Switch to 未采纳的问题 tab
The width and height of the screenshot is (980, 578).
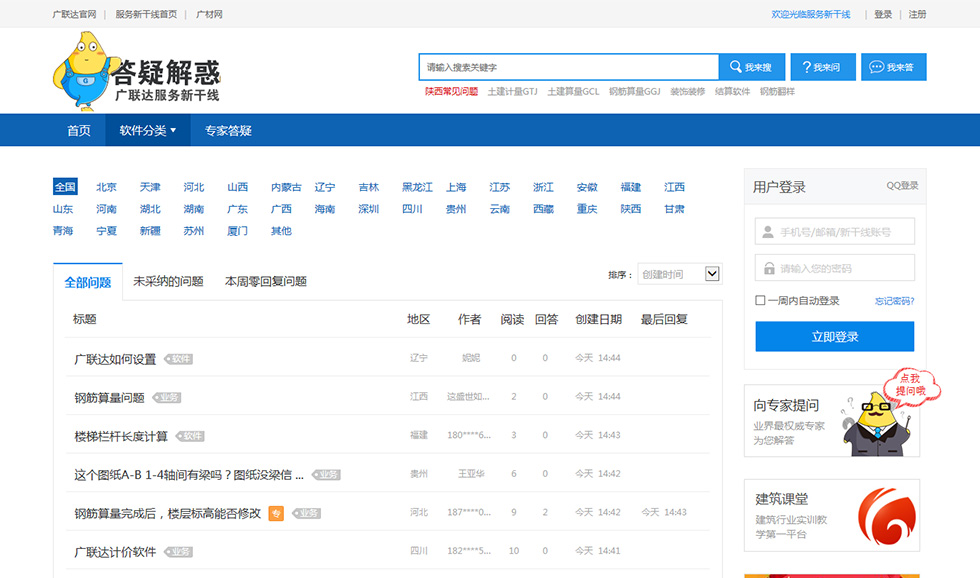click(x=167, y=282)
